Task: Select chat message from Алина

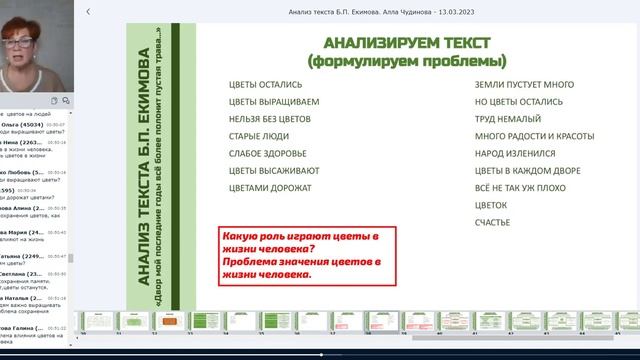Action: coord(33,212)
